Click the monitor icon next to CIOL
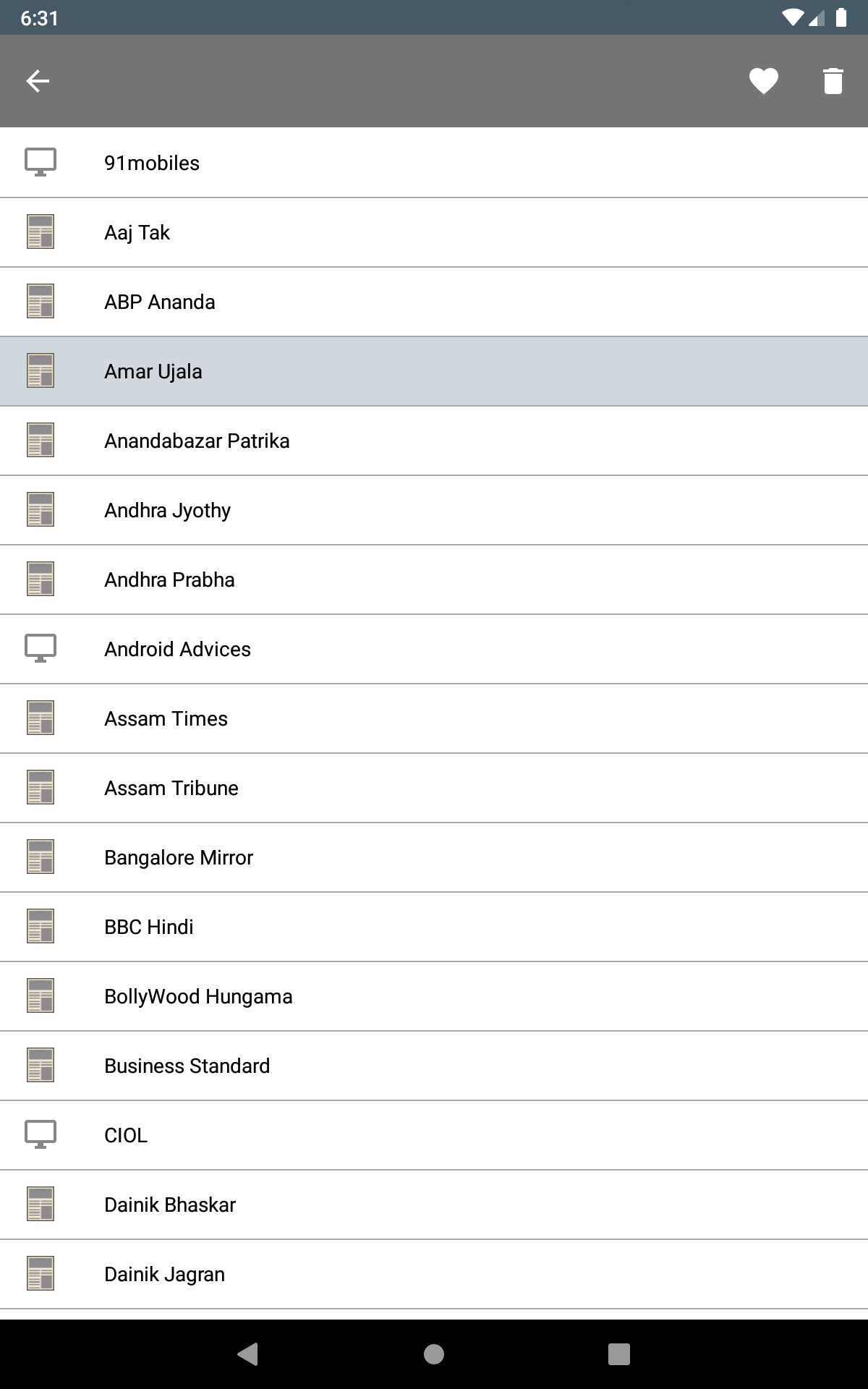Image resolution: width=868 pixels, height=1389 pixels. point(41,1135)
